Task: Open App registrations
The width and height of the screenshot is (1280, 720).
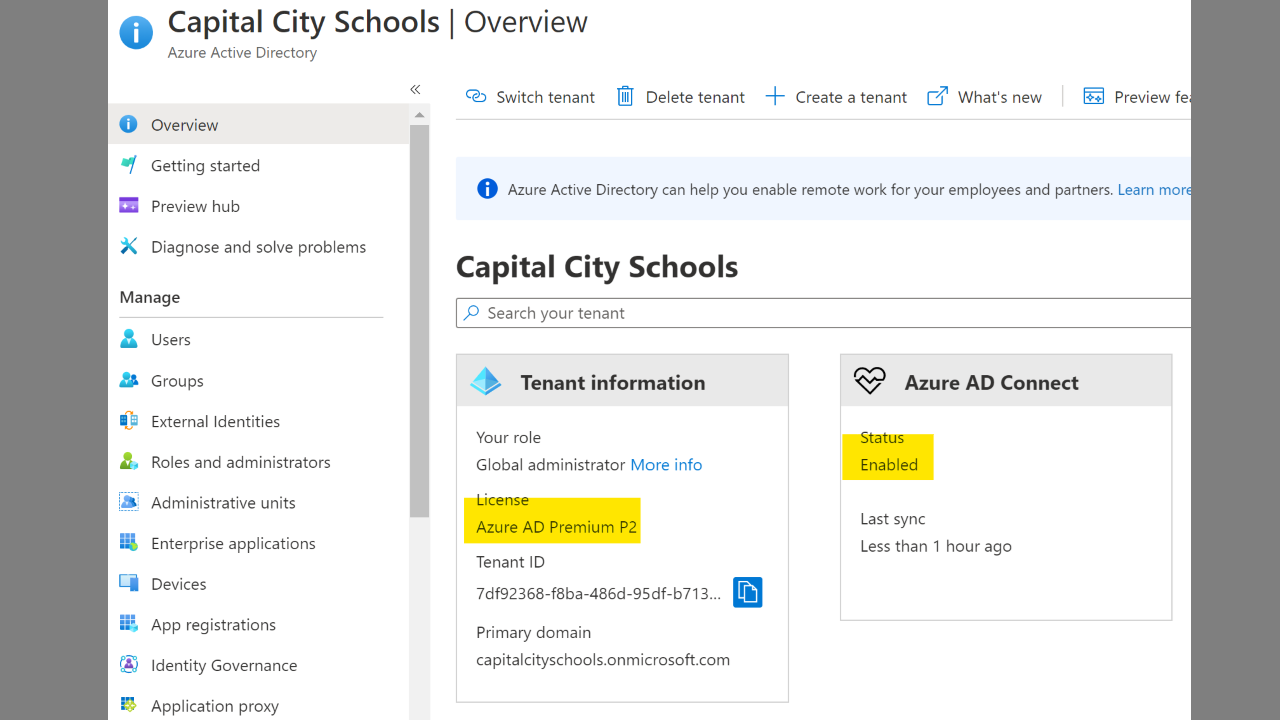Action: [258, 624]
